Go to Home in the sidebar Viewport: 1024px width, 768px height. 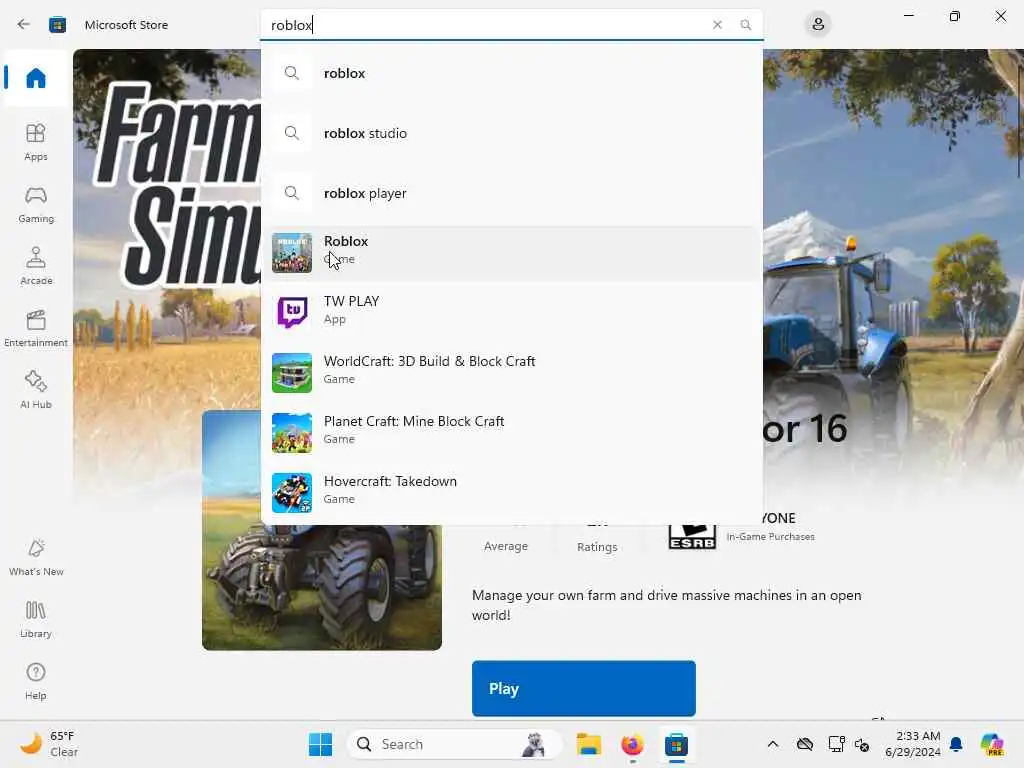[x=36, y=78]
